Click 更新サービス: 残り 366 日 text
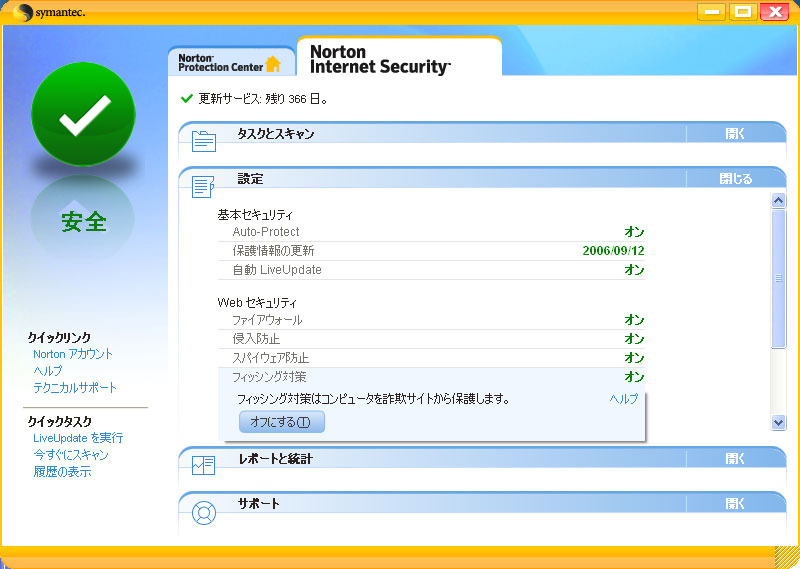The width and height of the screenshot is (800, 569). [263, 98]
